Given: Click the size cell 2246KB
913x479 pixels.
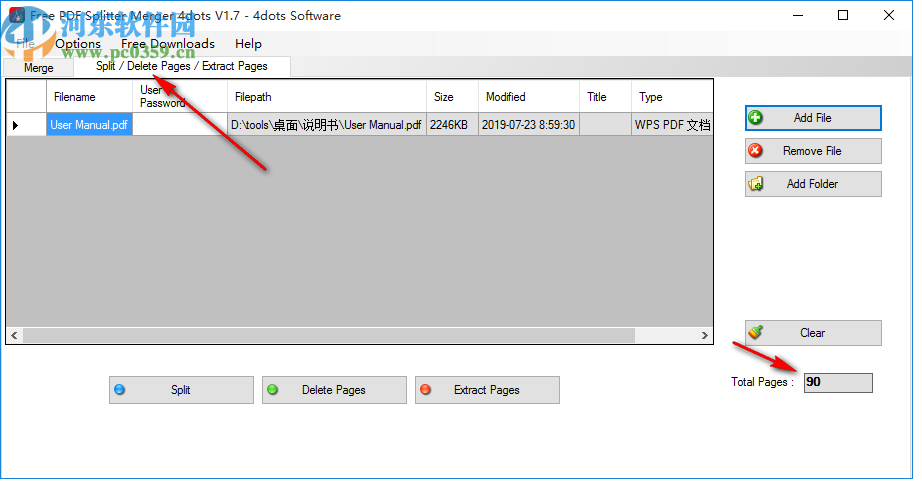Looking at the screenshot, I should pos(452,125).
